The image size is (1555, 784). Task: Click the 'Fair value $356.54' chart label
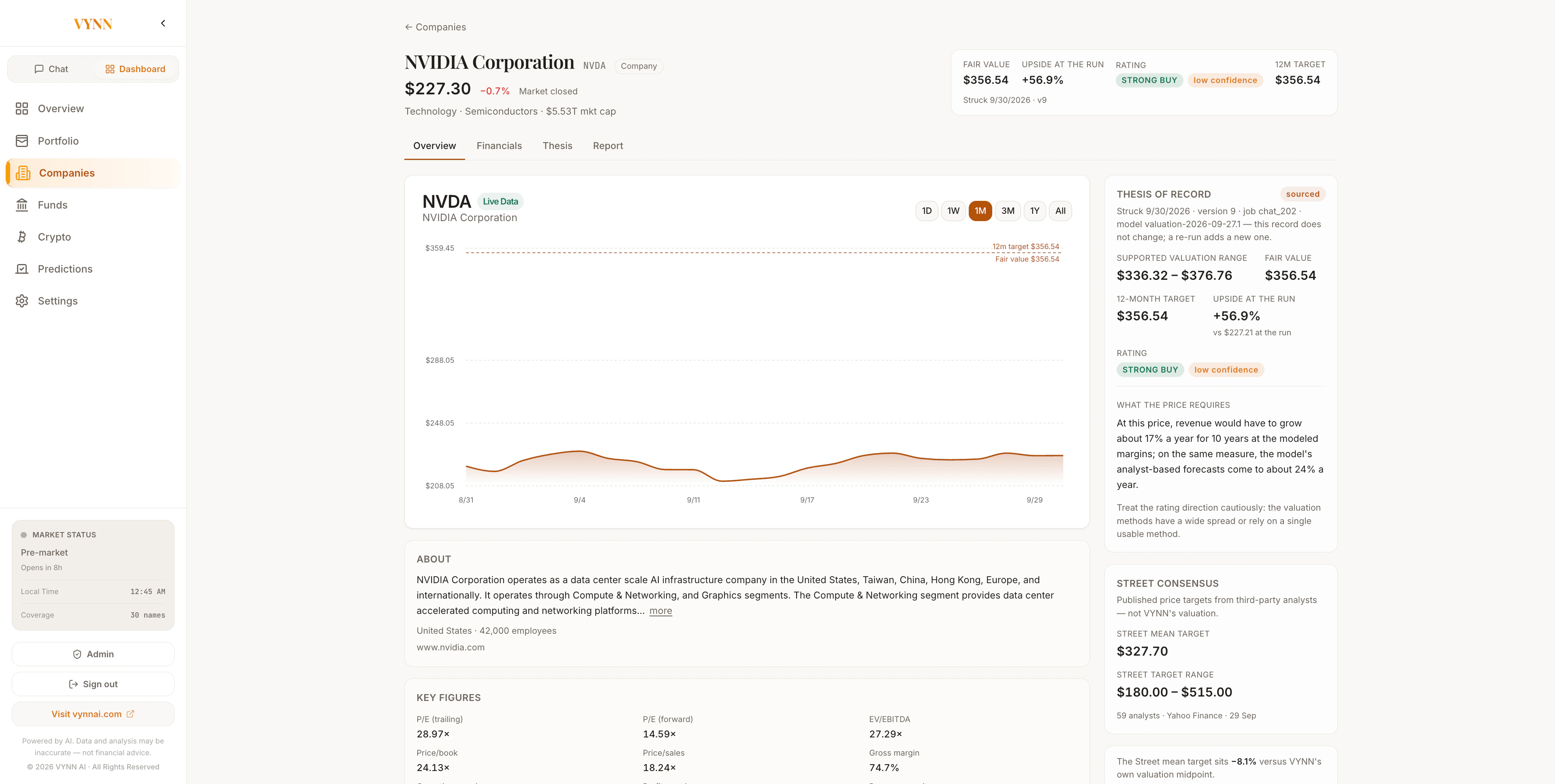1027,259
